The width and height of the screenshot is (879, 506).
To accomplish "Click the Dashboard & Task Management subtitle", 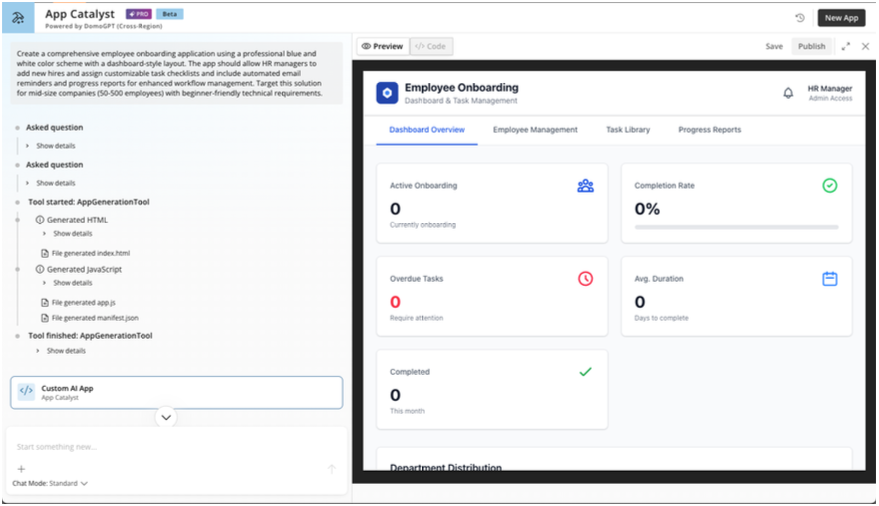I will (461, 101).
